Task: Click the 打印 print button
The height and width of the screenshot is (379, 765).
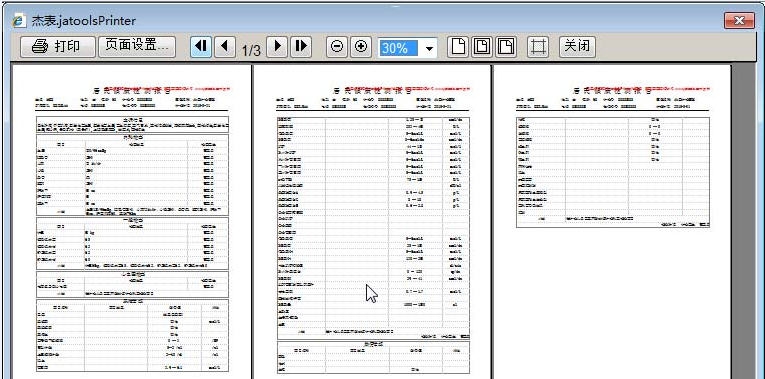Action: tap(58, 47)
